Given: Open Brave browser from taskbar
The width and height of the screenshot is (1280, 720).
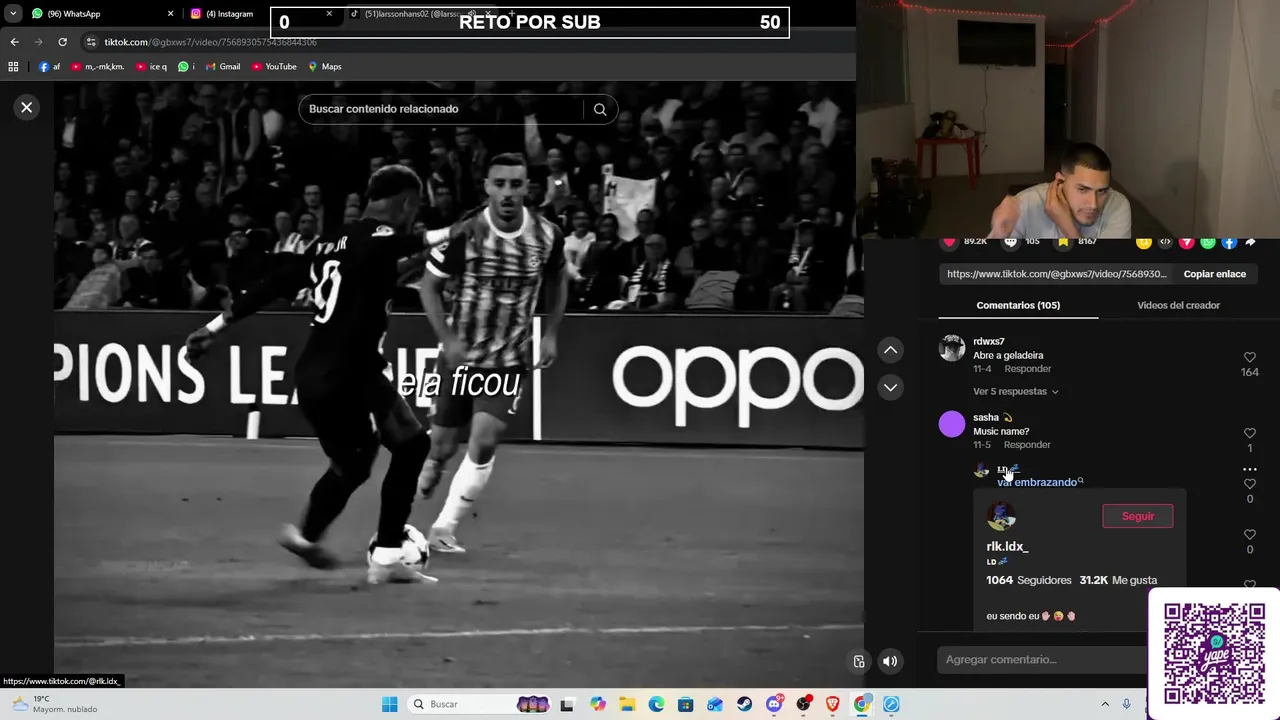Looking at the screenshot, I should 832,704.
